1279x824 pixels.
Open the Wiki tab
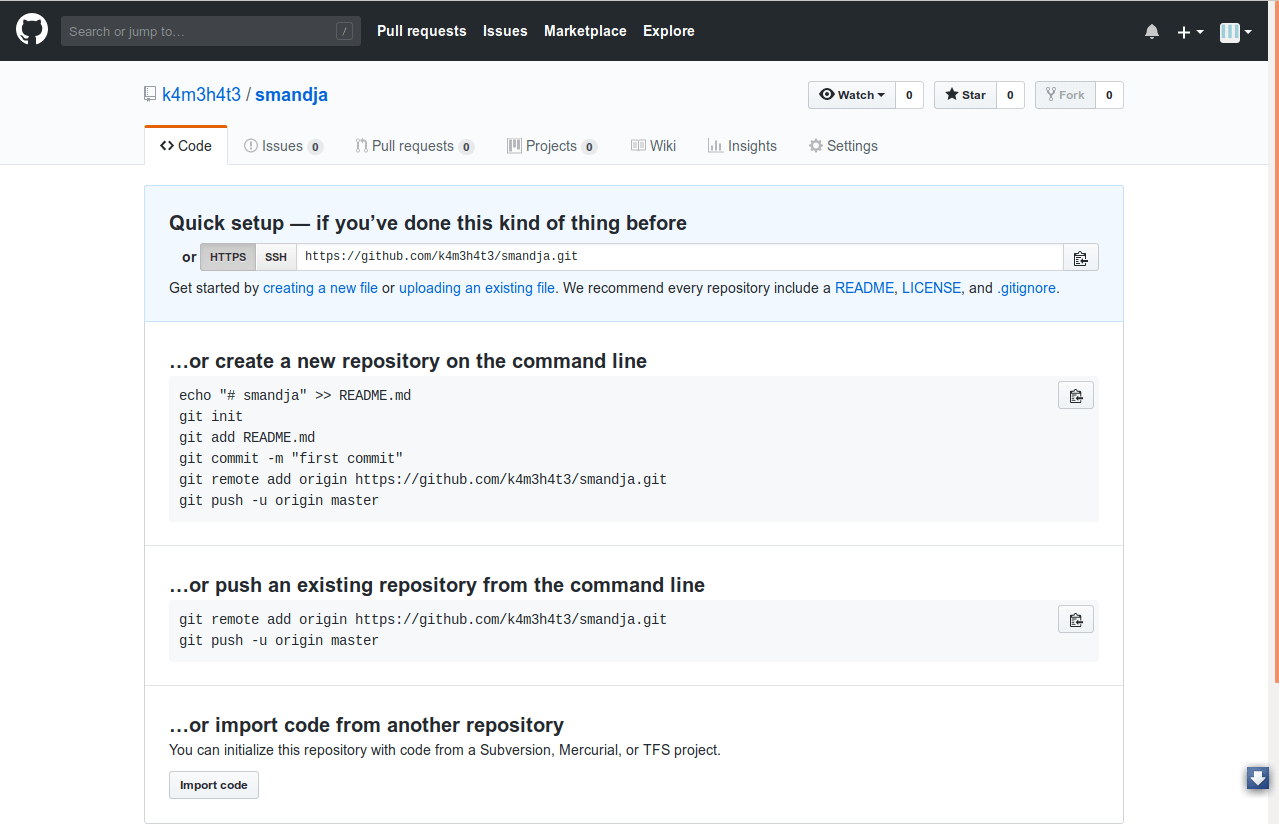tap(653, 145)
